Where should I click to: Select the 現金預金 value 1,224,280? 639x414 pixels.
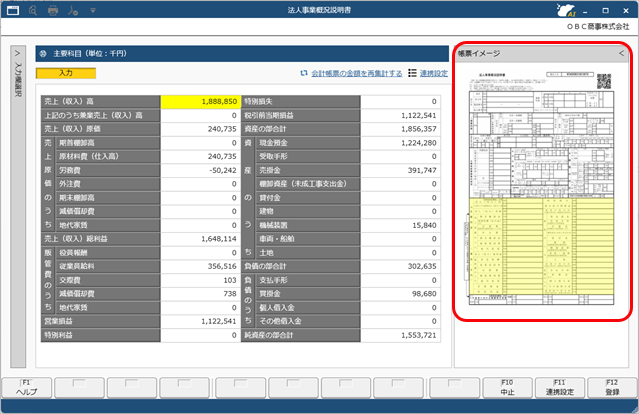click(400, 143)
